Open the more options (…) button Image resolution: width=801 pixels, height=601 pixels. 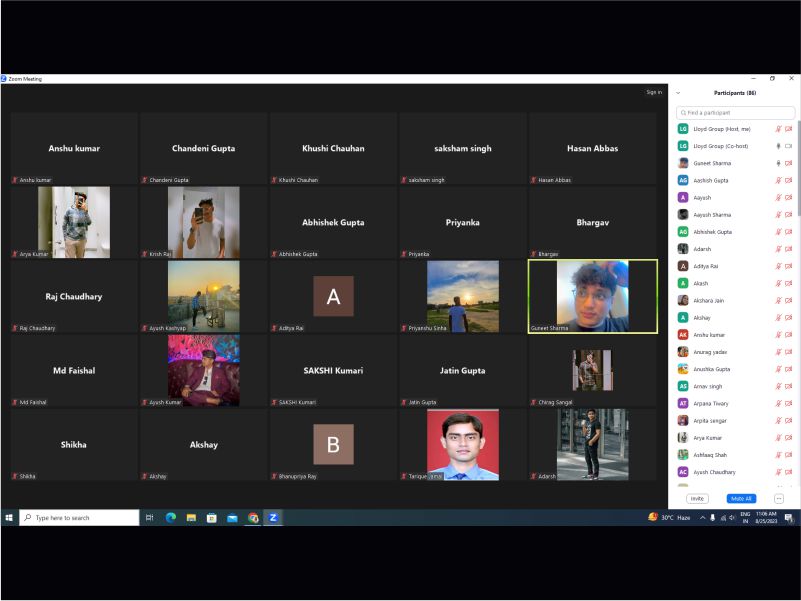coord(779,499)
